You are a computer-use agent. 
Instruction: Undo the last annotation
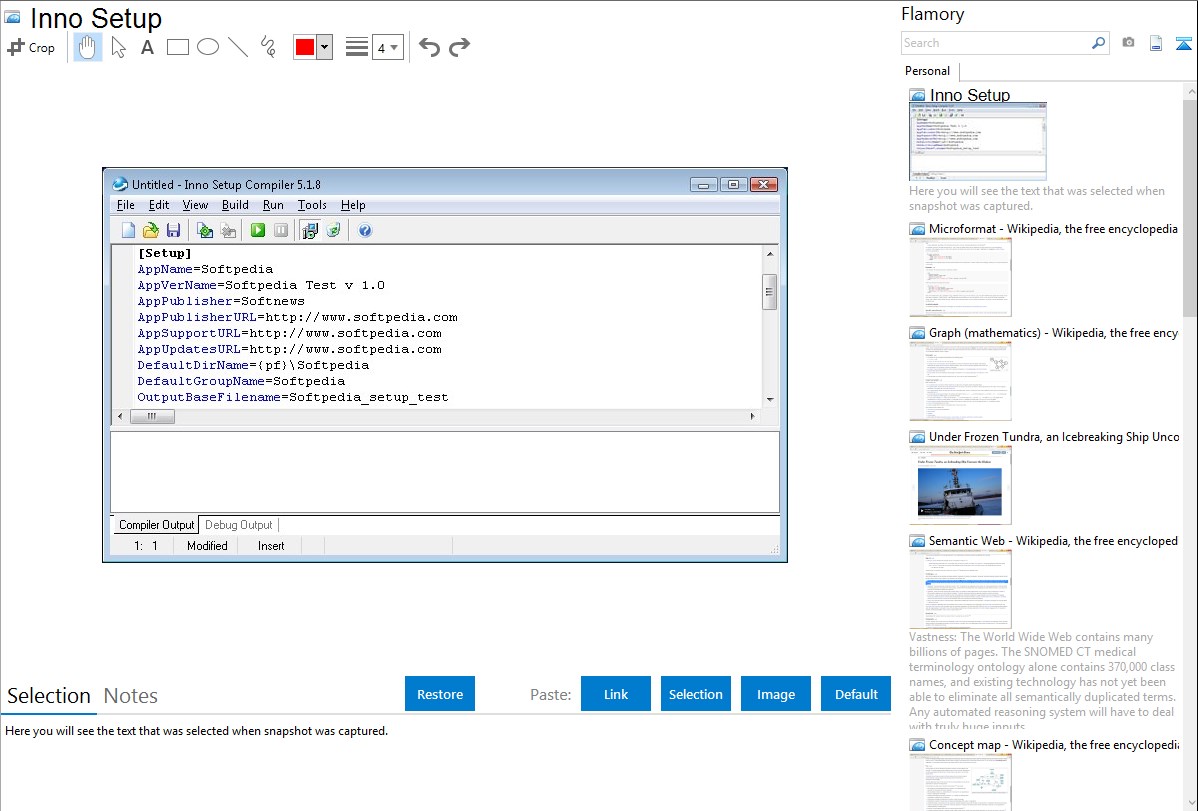click(429, 47)
